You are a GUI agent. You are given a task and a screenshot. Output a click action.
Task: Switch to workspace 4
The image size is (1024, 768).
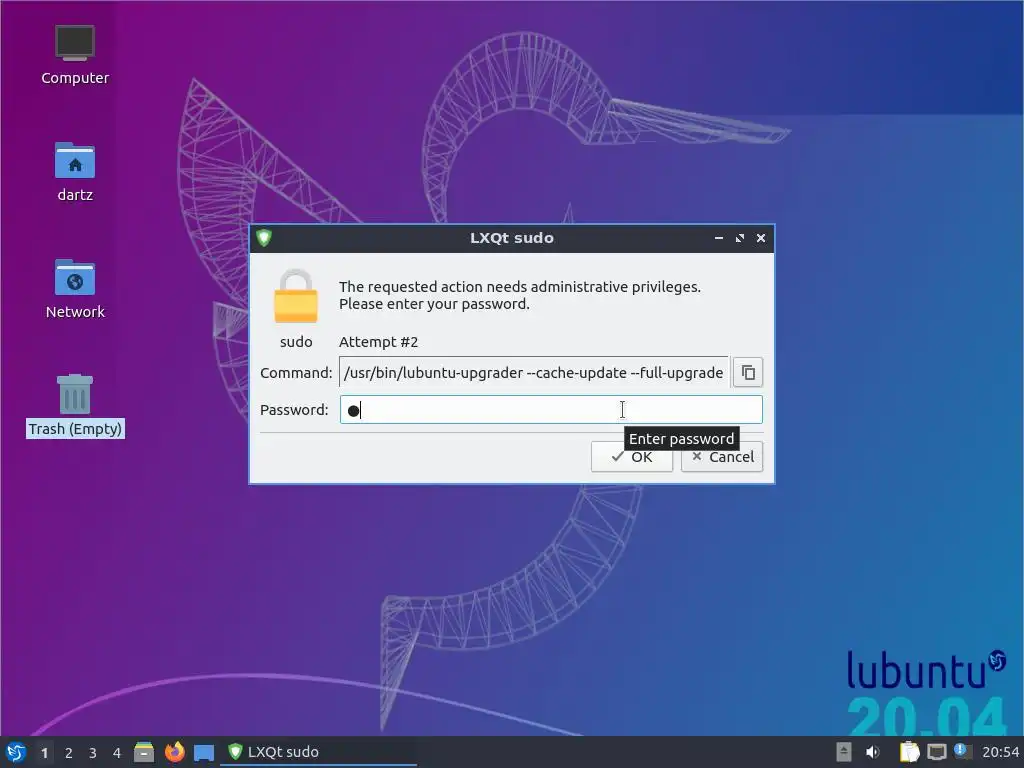[x=117, y=753]
